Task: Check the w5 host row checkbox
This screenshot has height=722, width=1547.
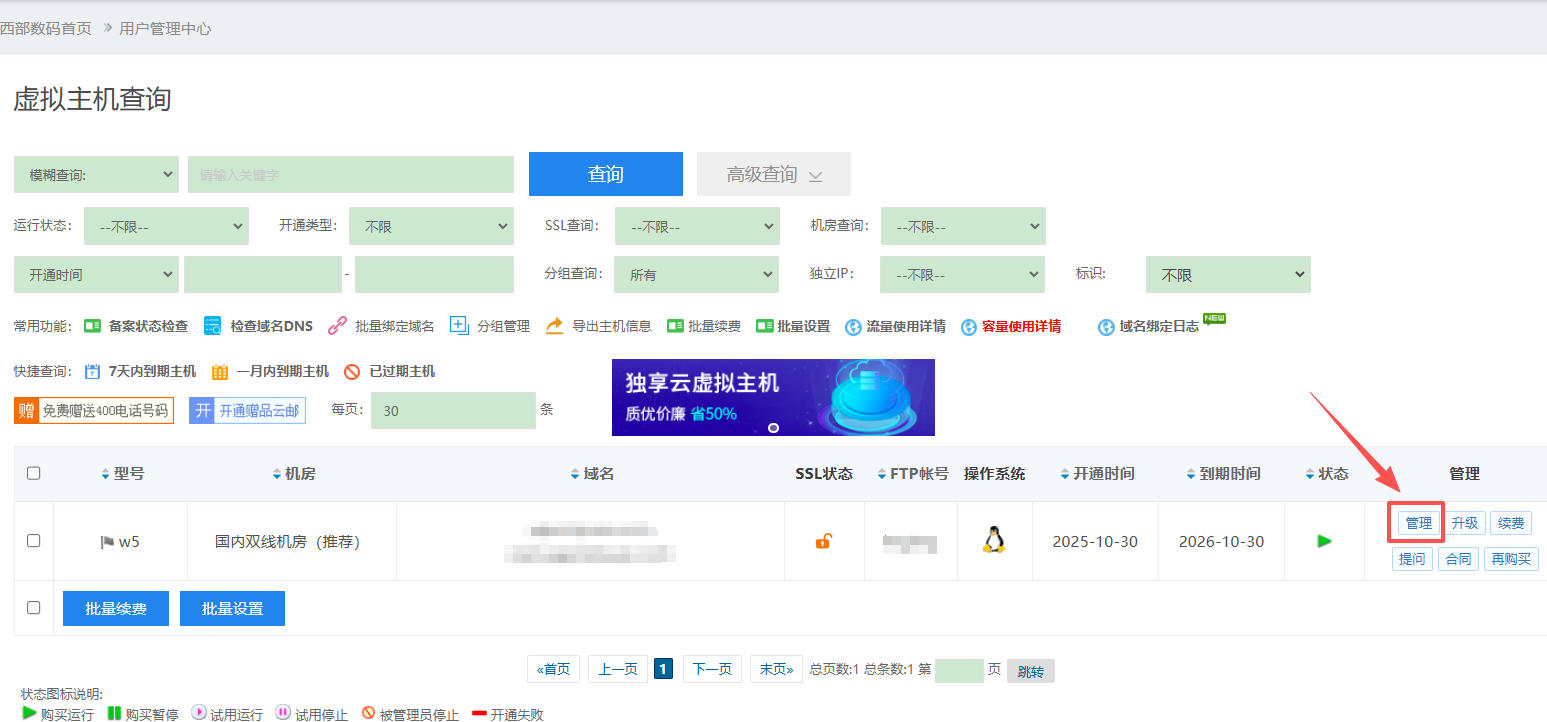Action: pos(34,540)
